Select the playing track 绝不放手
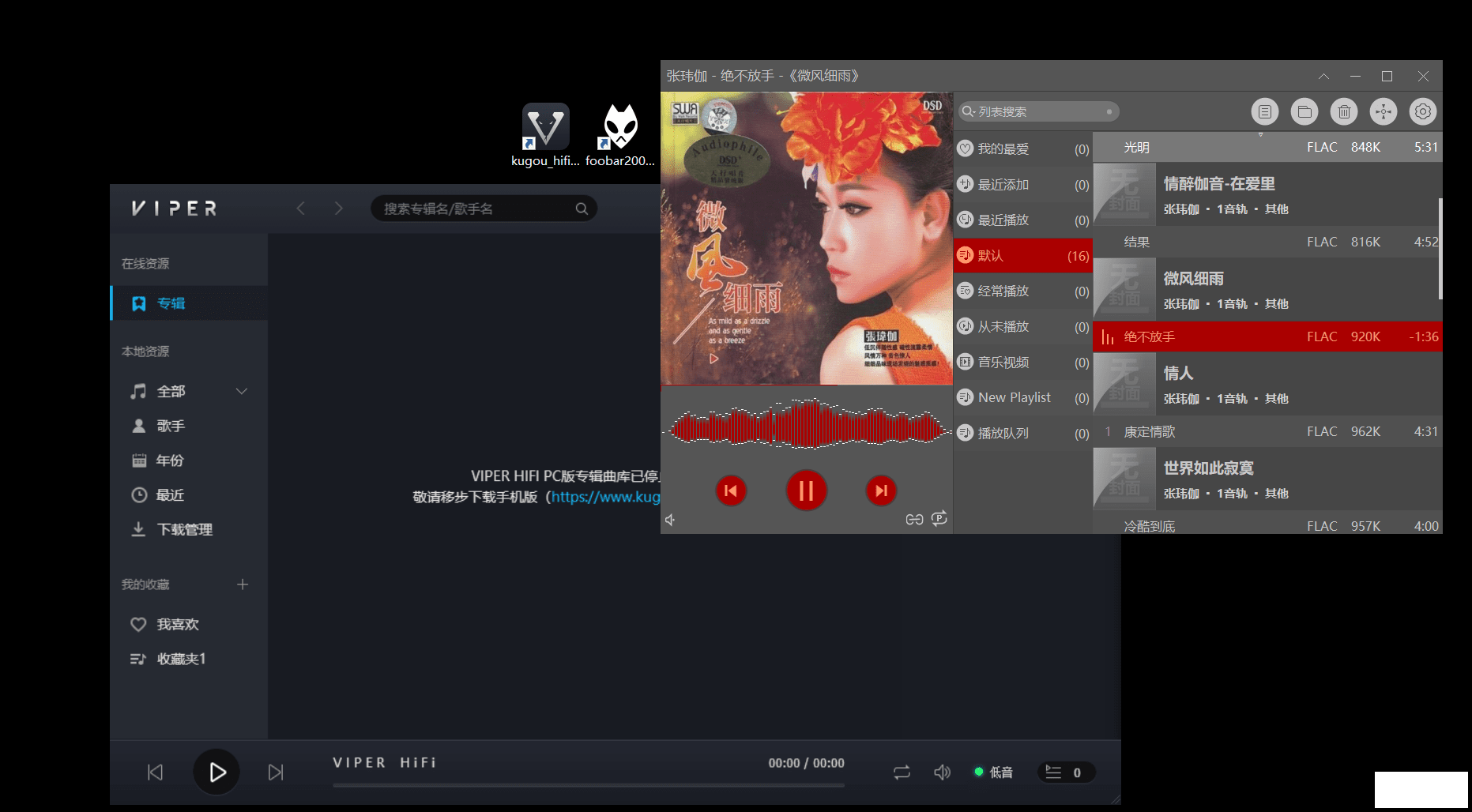Viewport: 1472px width, 812px height. coord(1267,336)
